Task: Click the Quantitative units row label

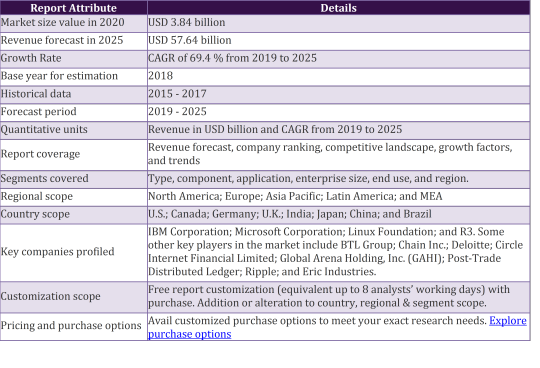Action: tap(44, 130)
